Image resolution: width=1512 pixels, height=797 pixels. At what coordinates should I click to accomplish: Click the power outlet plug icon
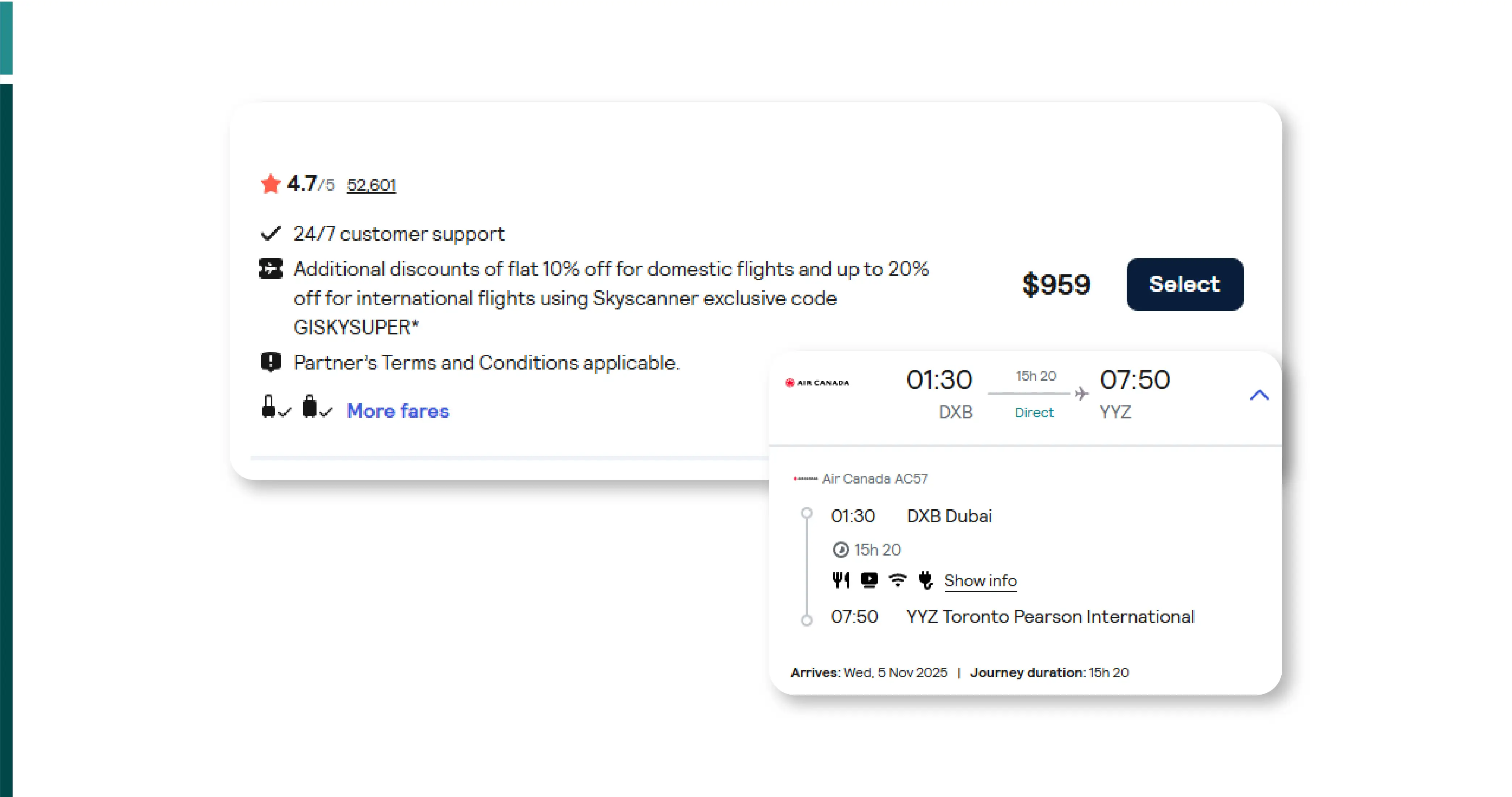[x=926, y=580]
